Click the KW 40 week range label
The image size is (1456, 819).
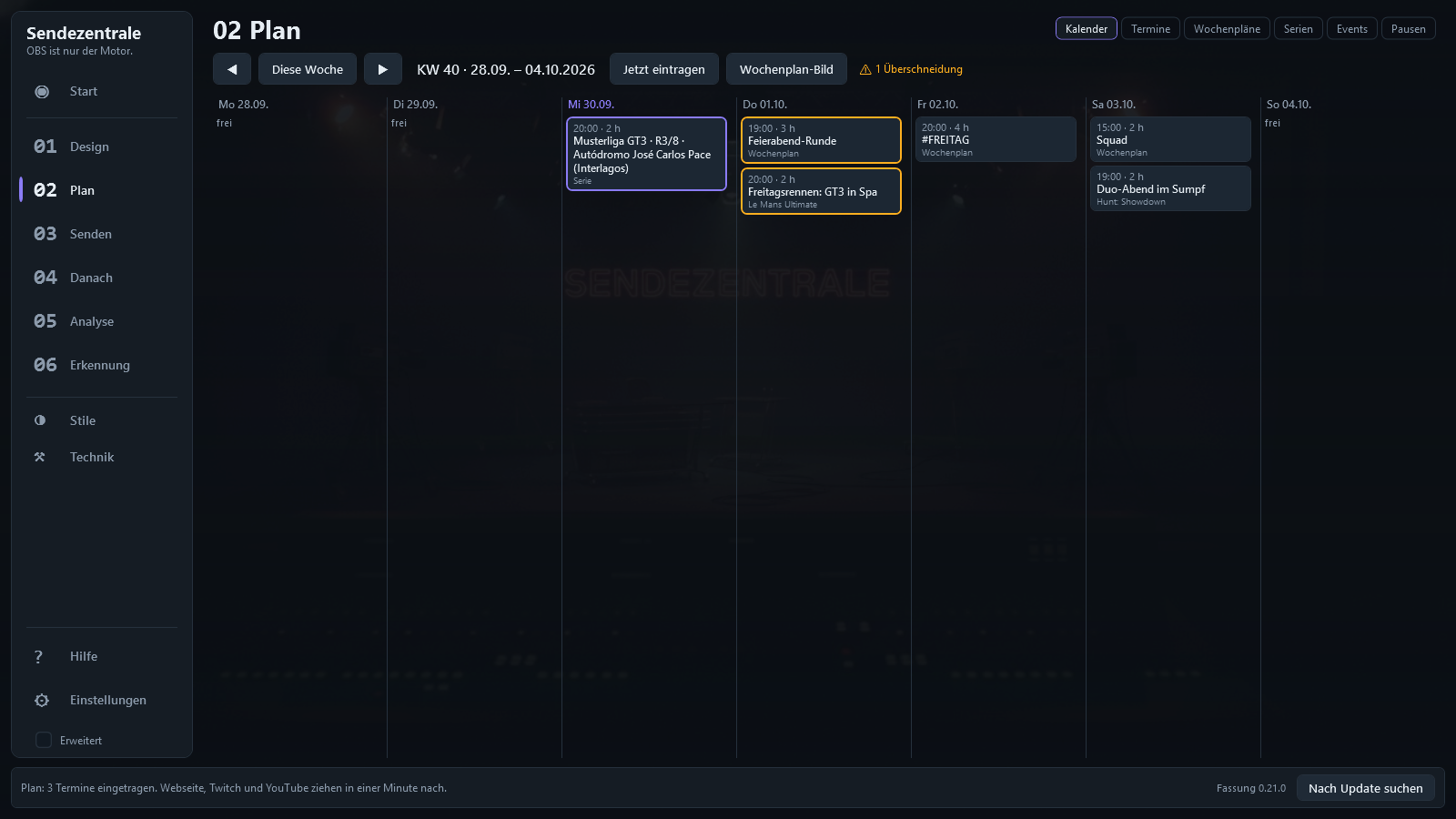506,69
